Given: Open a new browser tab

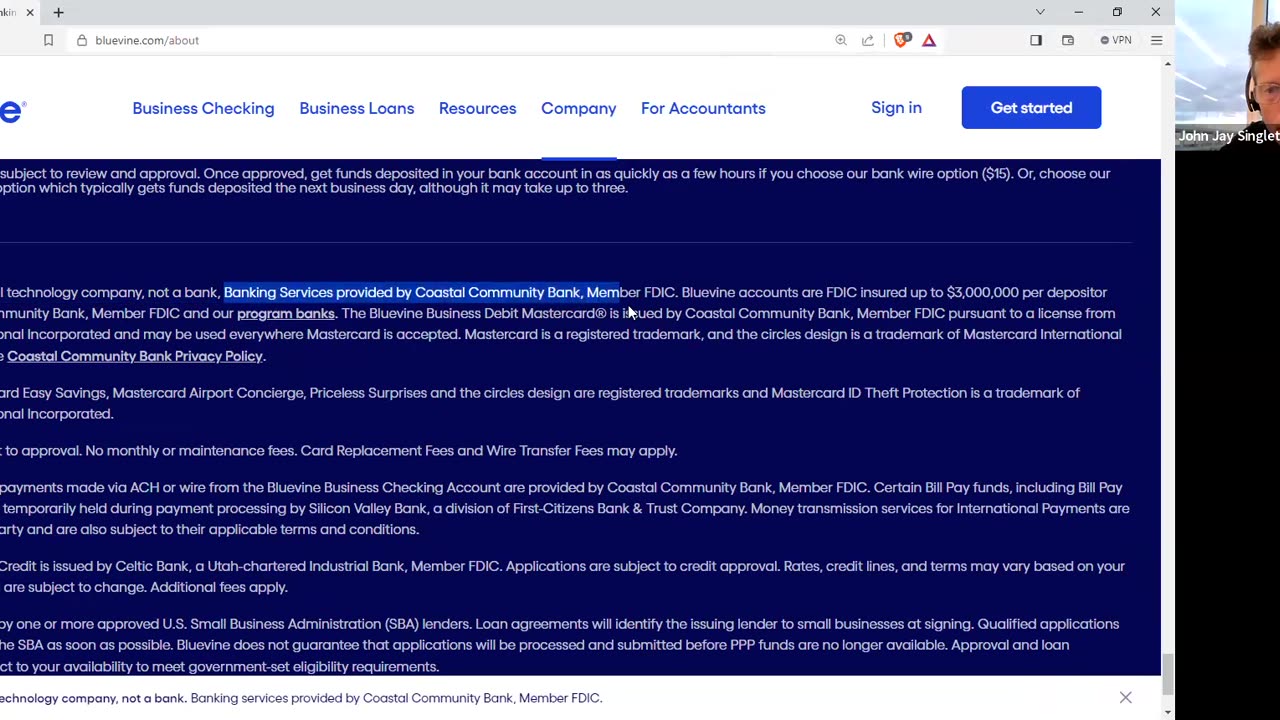Looking at the screenshot, I should pos(58,12).
